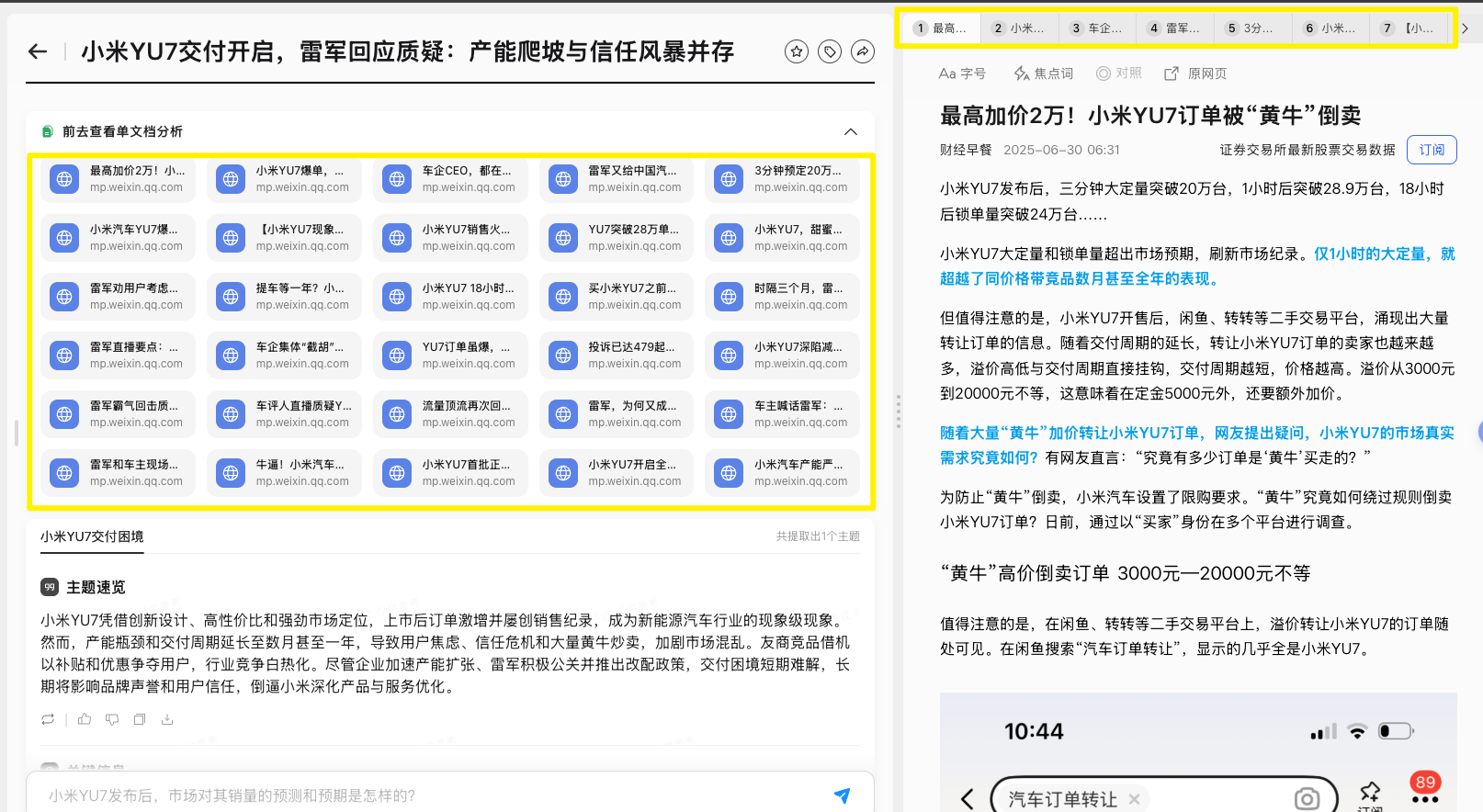Image resolution: width=1483 pixels, height=812 pixels.
Task: Click globe icon of 小米YU7销售火 card
Action: [x=397, y=238]
